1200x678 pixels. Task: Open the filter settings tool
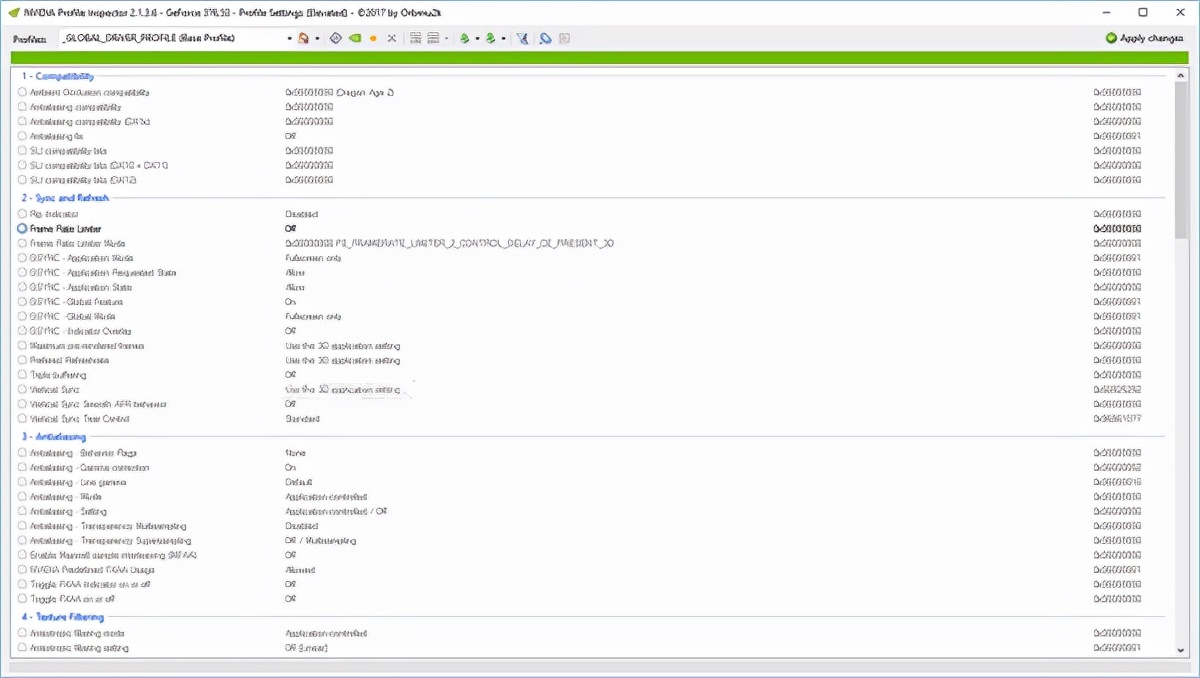(x=523, y=37)
